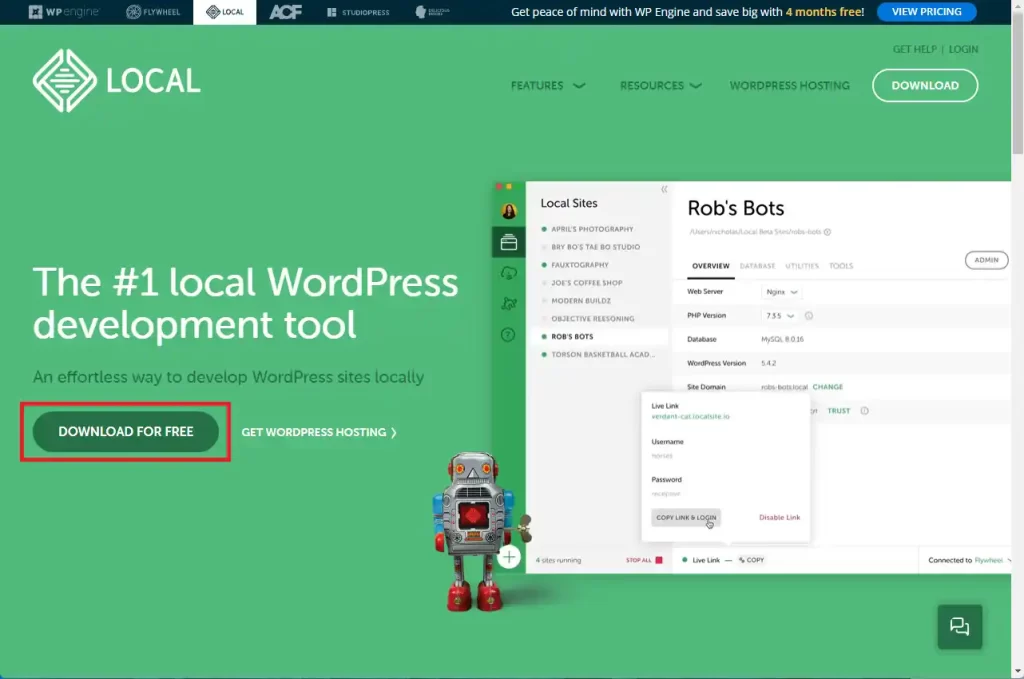Click the help question mark sidebar icon
Viewport: 1024px width, 679px height.
[x=509, y=335]
